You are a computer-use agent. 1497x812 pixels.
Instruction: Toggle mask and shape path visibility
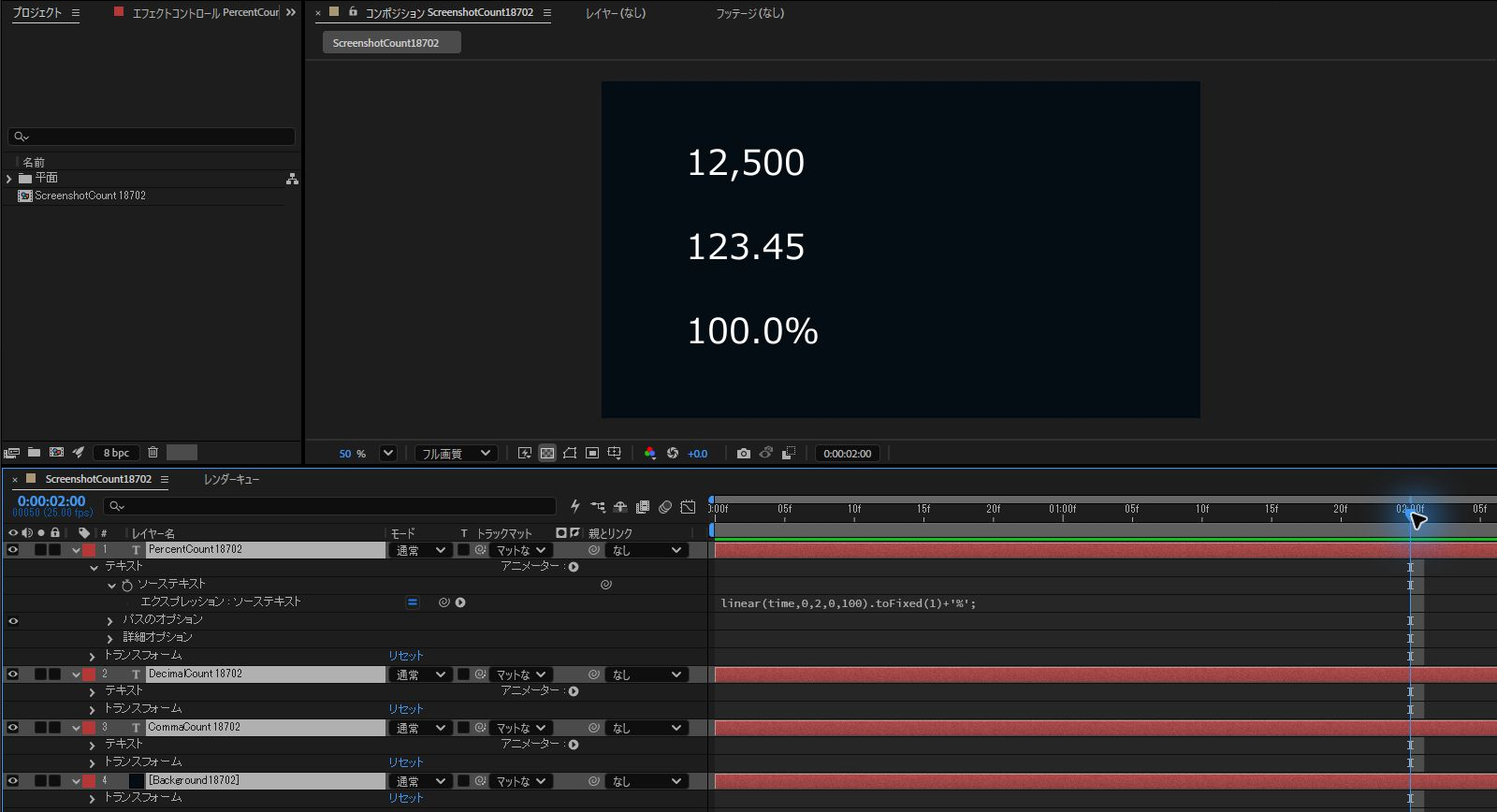click(x=570, y=453)
